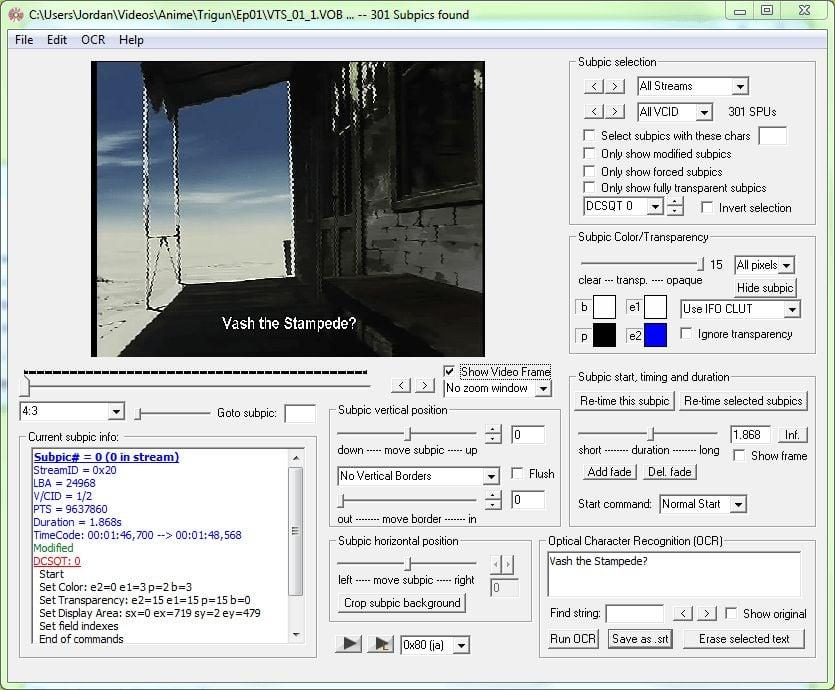Open the No zoom window dropdown

coord(497,389)
